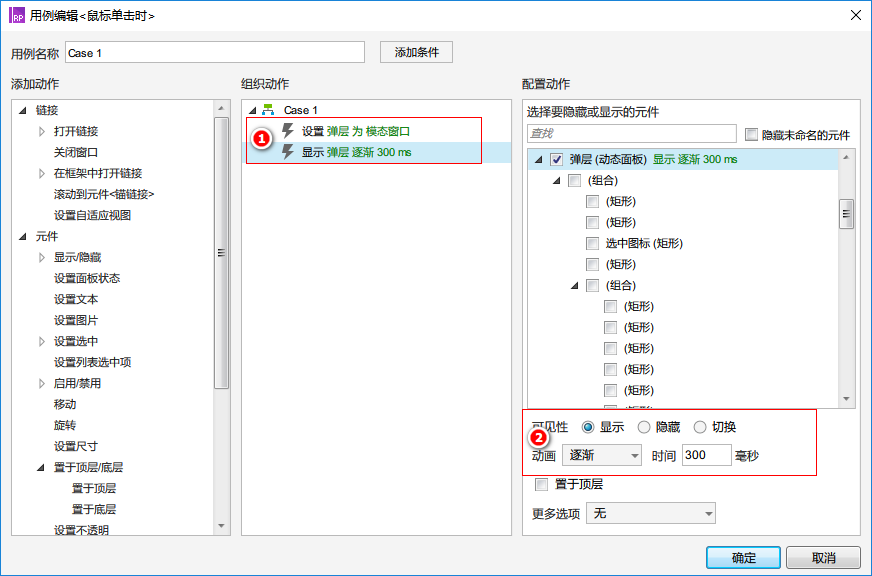Close the 用例编辑 dialog
This screenshot has height=576, width=872.
coord(856,15)
